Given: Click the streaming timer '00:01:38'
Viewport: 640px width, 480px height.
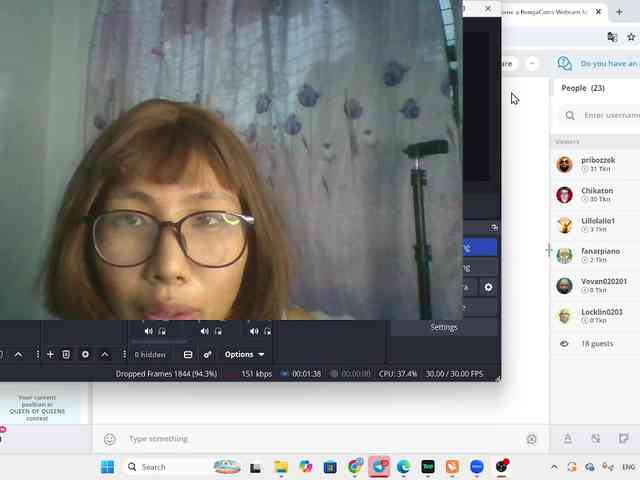Looking at the screenshot, I should pyautogui.click(x=307, y=374).
